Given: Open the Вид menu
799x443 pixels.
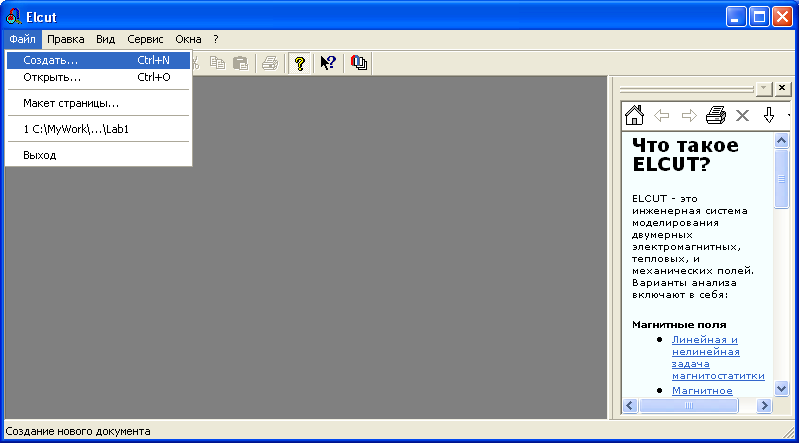Looking at the screenshot, I should [105, 39].
